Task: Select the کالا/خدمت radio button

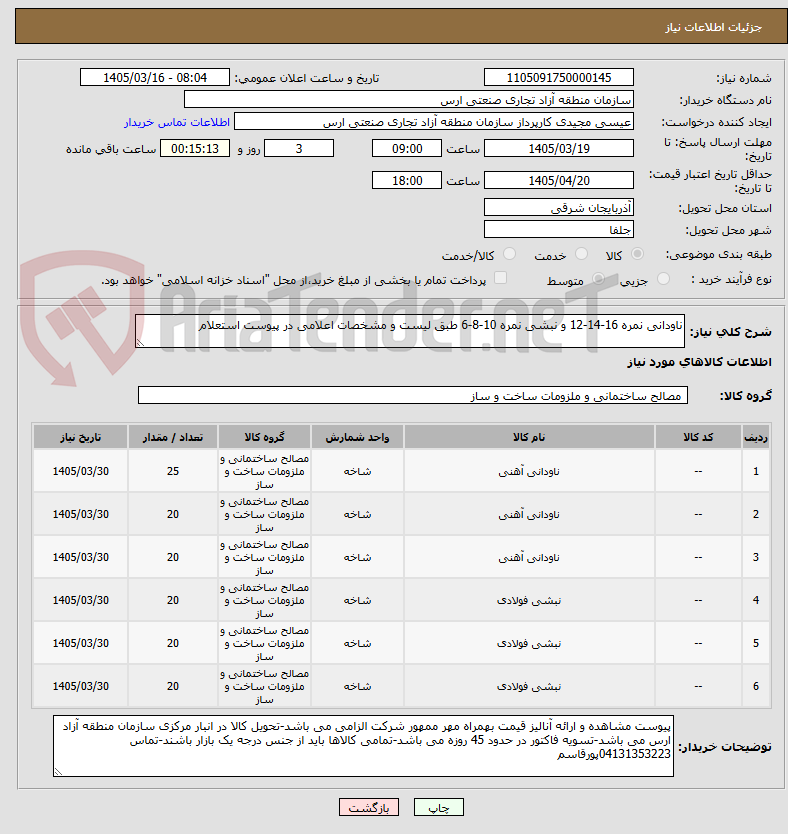Action: [509, 254]
